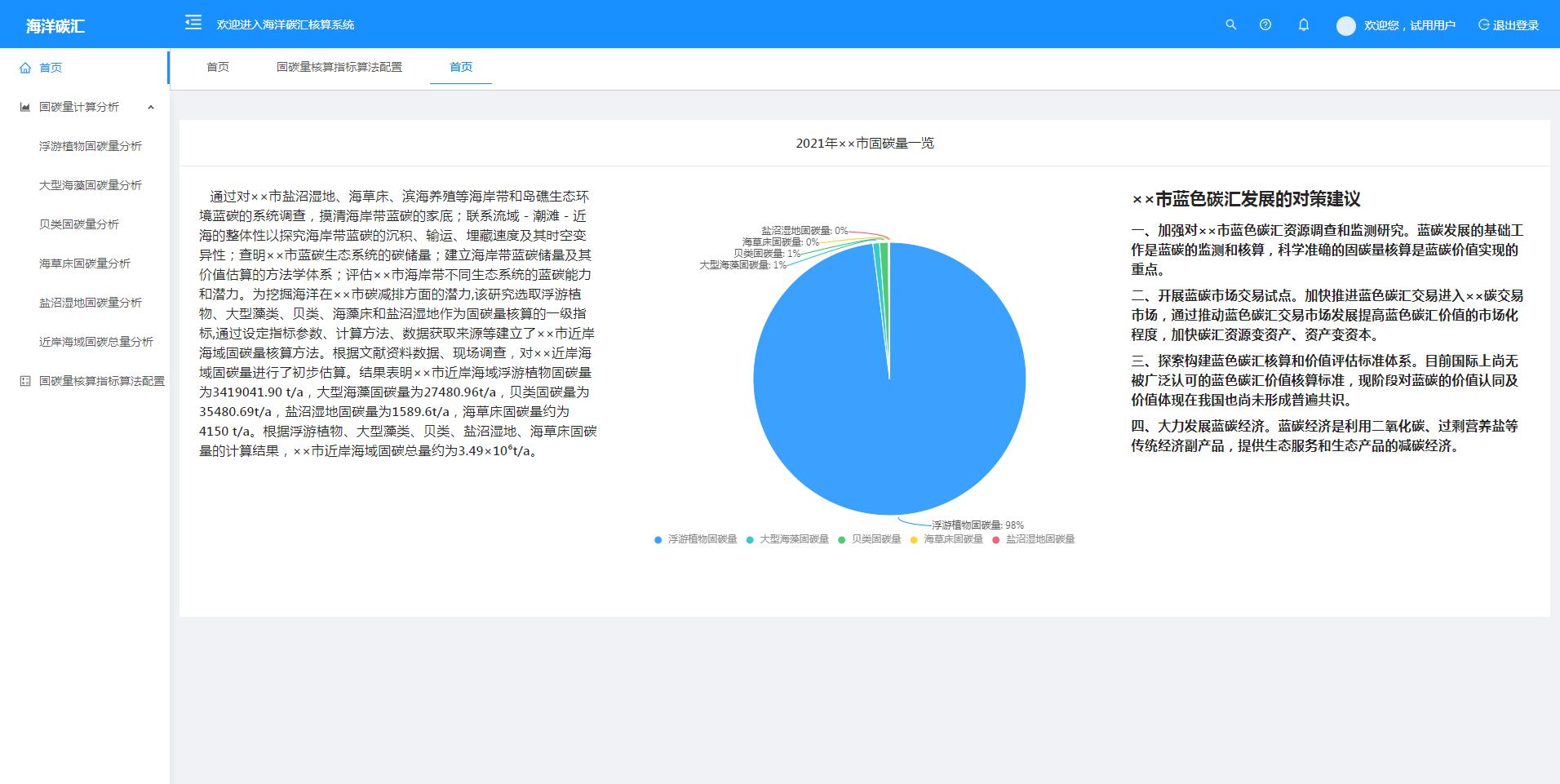1560x784 pixels.
Task: Open search using the magnifier icon
Action: [x=1231, y=24]
